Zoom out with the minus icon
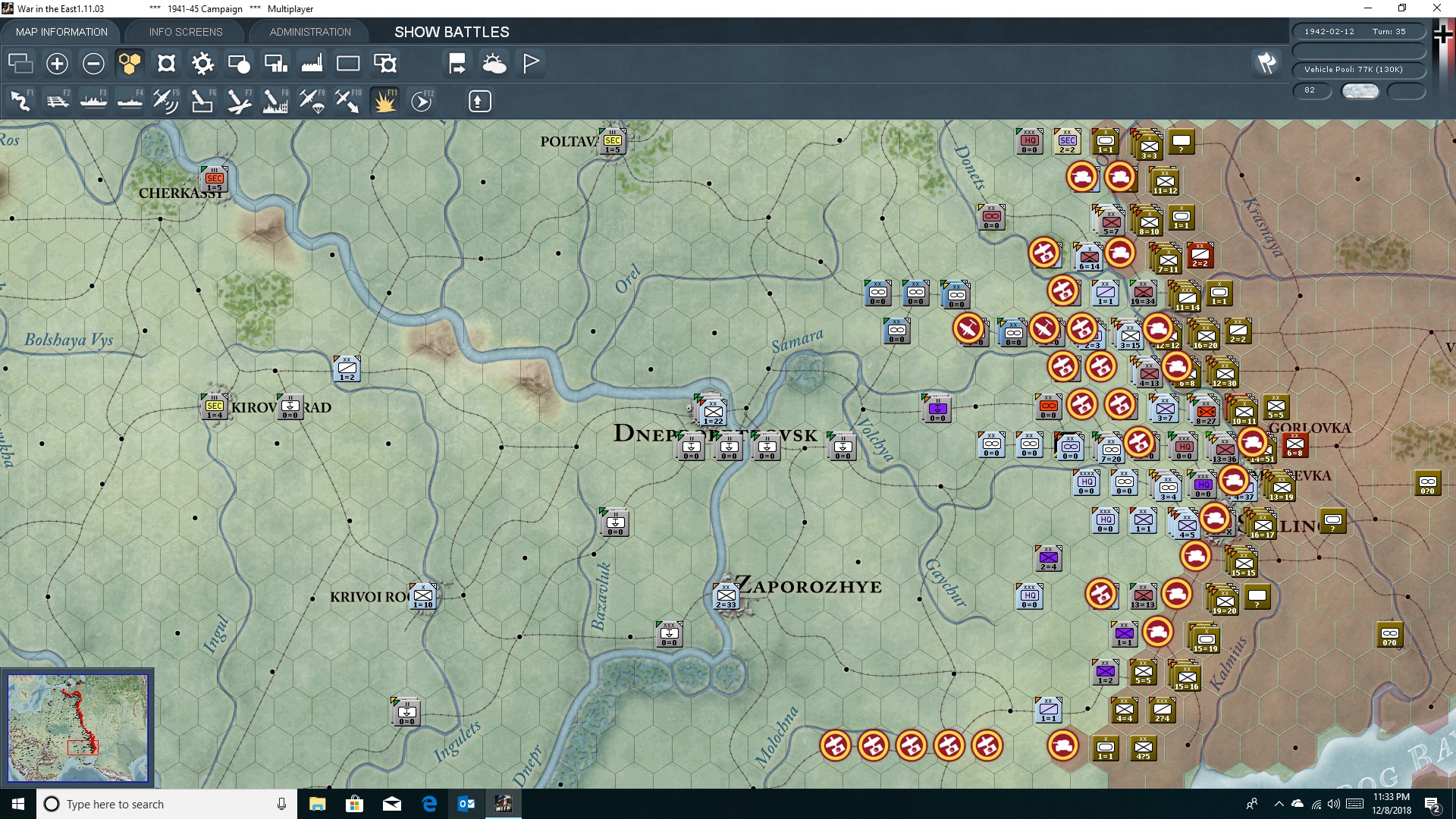The width and height of the screenshot is (1456, 819). point(93,64)
